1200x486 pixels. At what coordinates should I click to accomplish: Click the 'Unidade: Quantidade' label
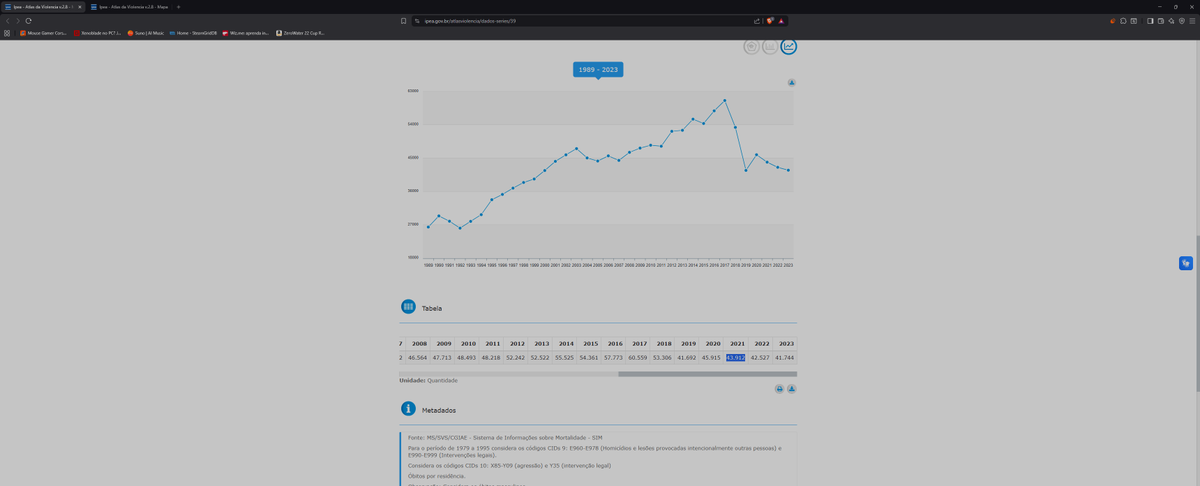click(x=428, y=380)
